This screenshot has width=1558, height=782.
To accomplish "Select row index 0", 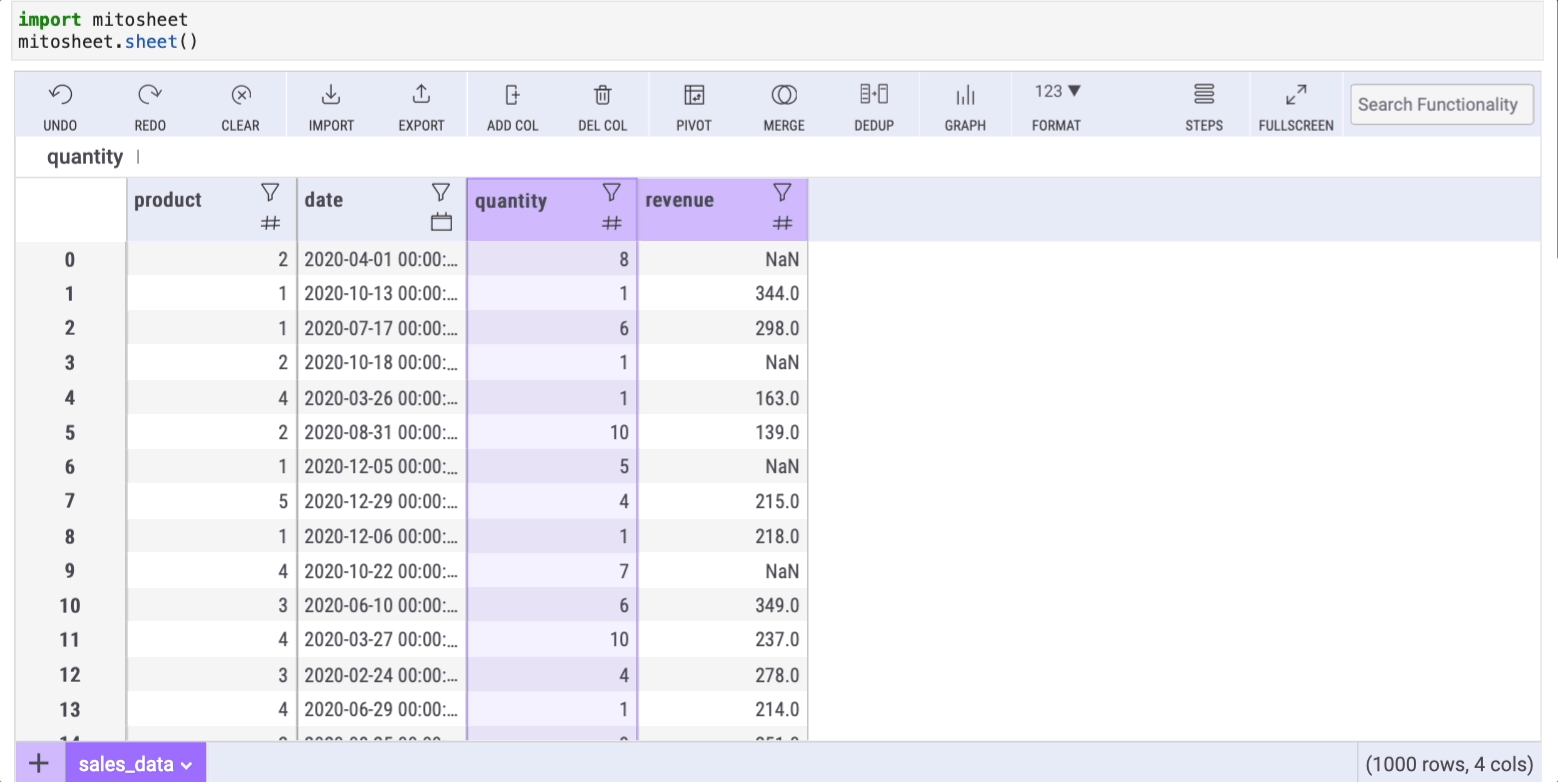I will [70, 260].
